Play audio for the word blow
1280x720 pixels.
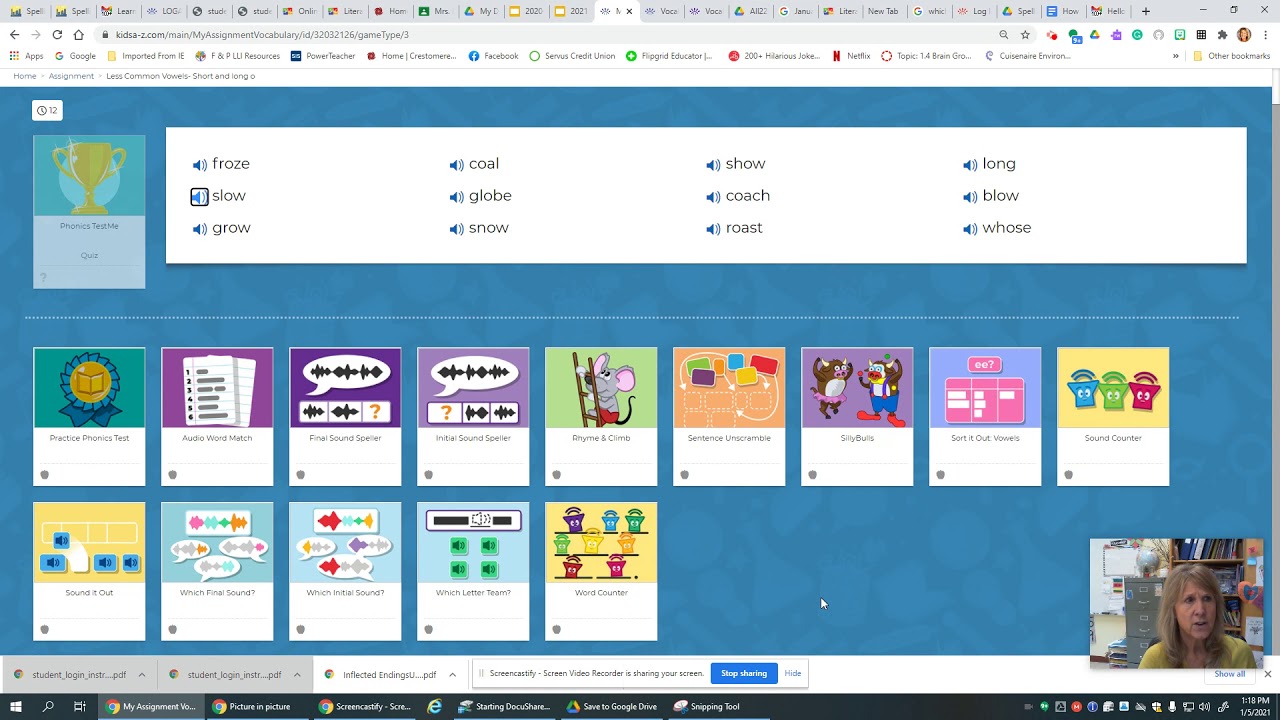tap(970, 197)
